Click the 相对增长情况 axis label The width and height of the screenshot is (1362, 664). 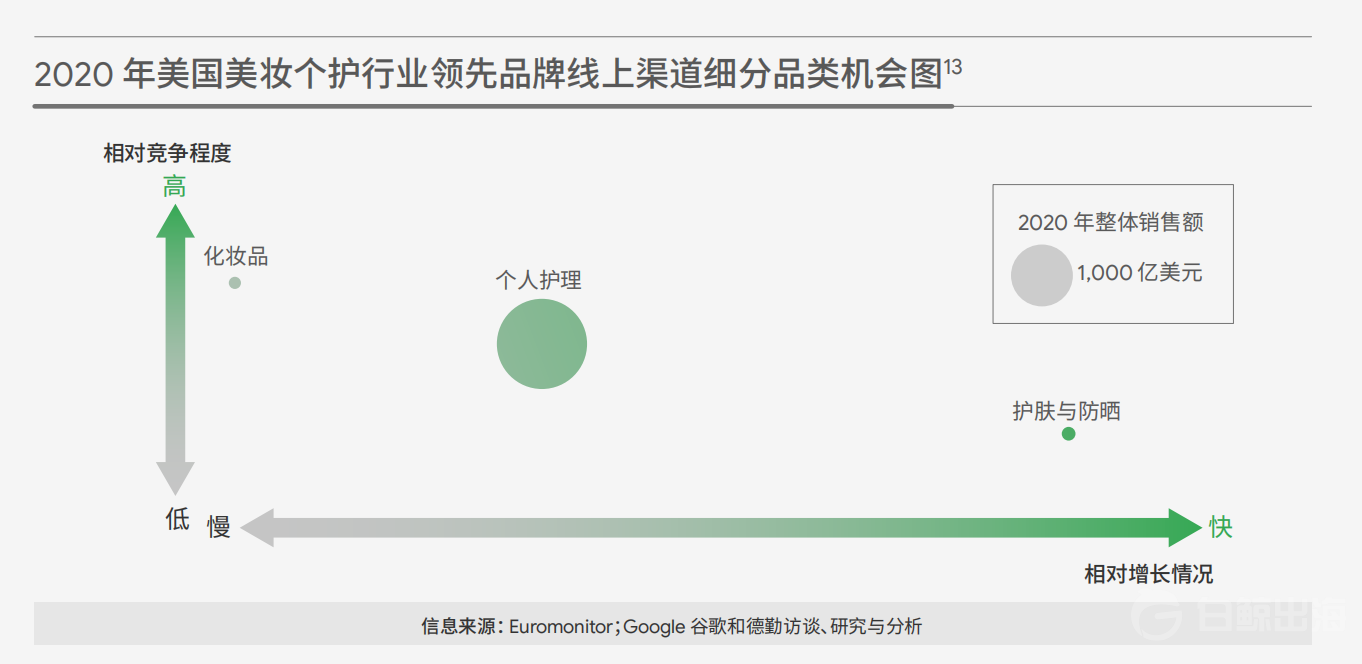click(x=1148, y=574)
